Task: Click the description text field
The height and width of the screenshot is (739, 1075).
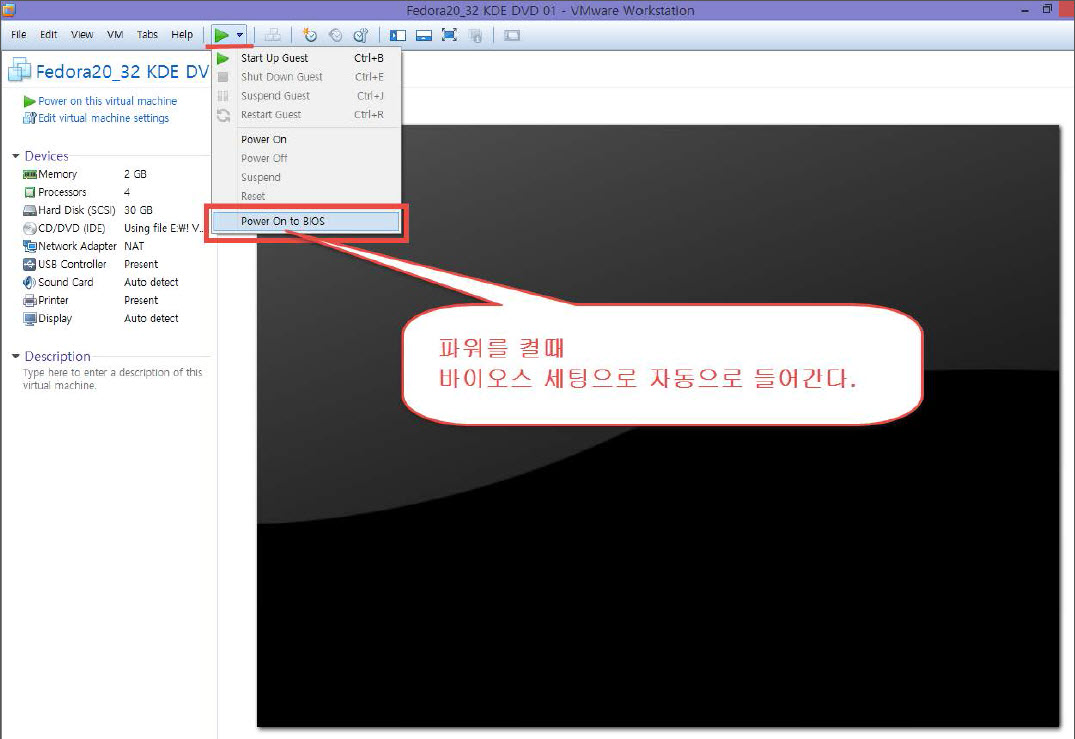Action: coord(113,379)
